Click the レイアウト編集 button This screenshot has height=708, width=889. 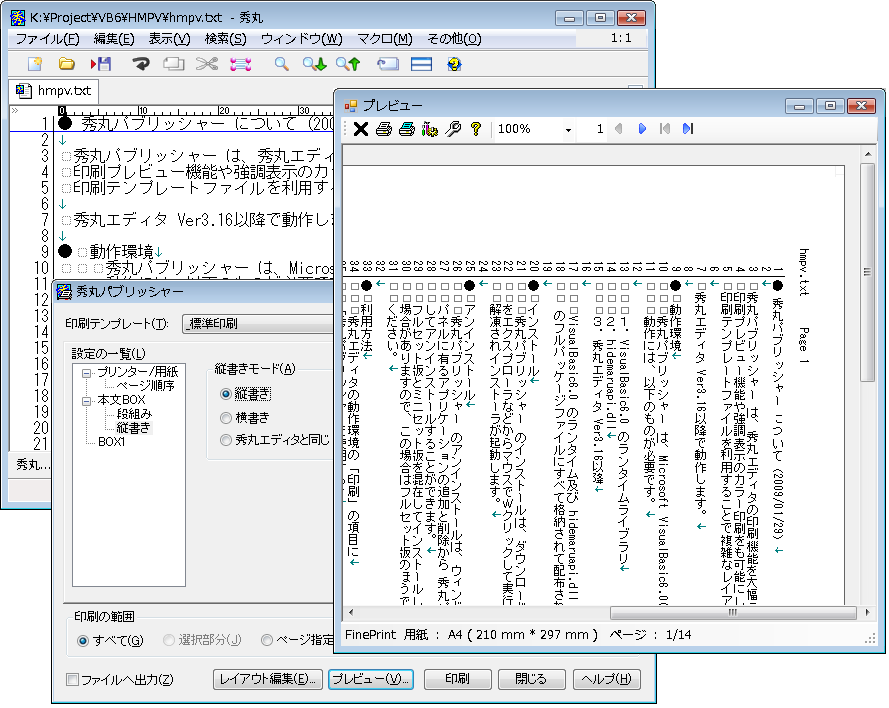coord(267,679)
